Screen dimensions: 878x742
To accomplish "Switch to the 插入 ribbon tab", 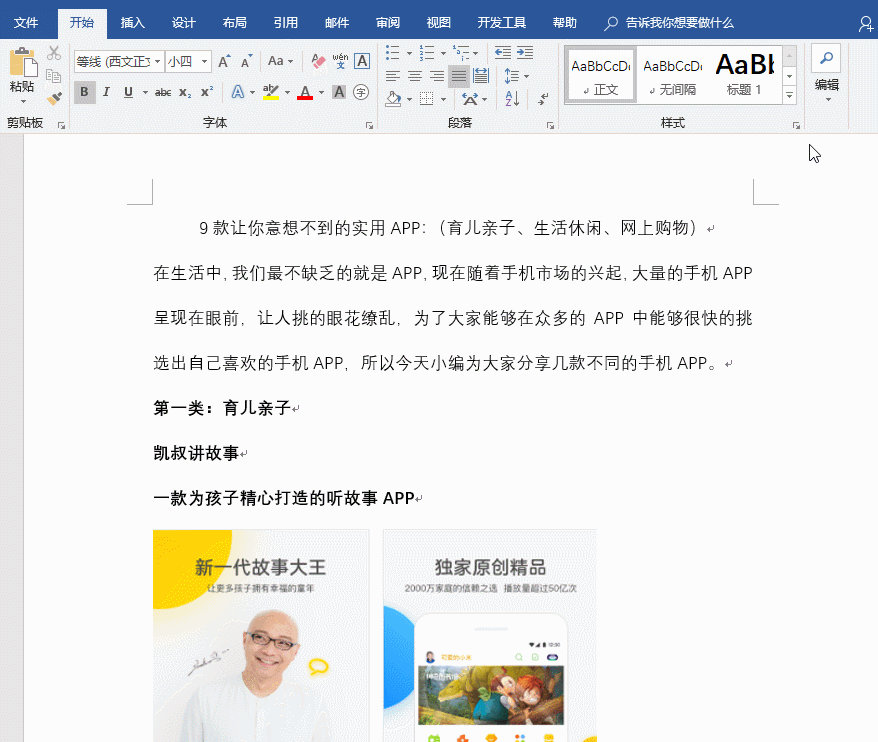I will (x=133, y=22).
